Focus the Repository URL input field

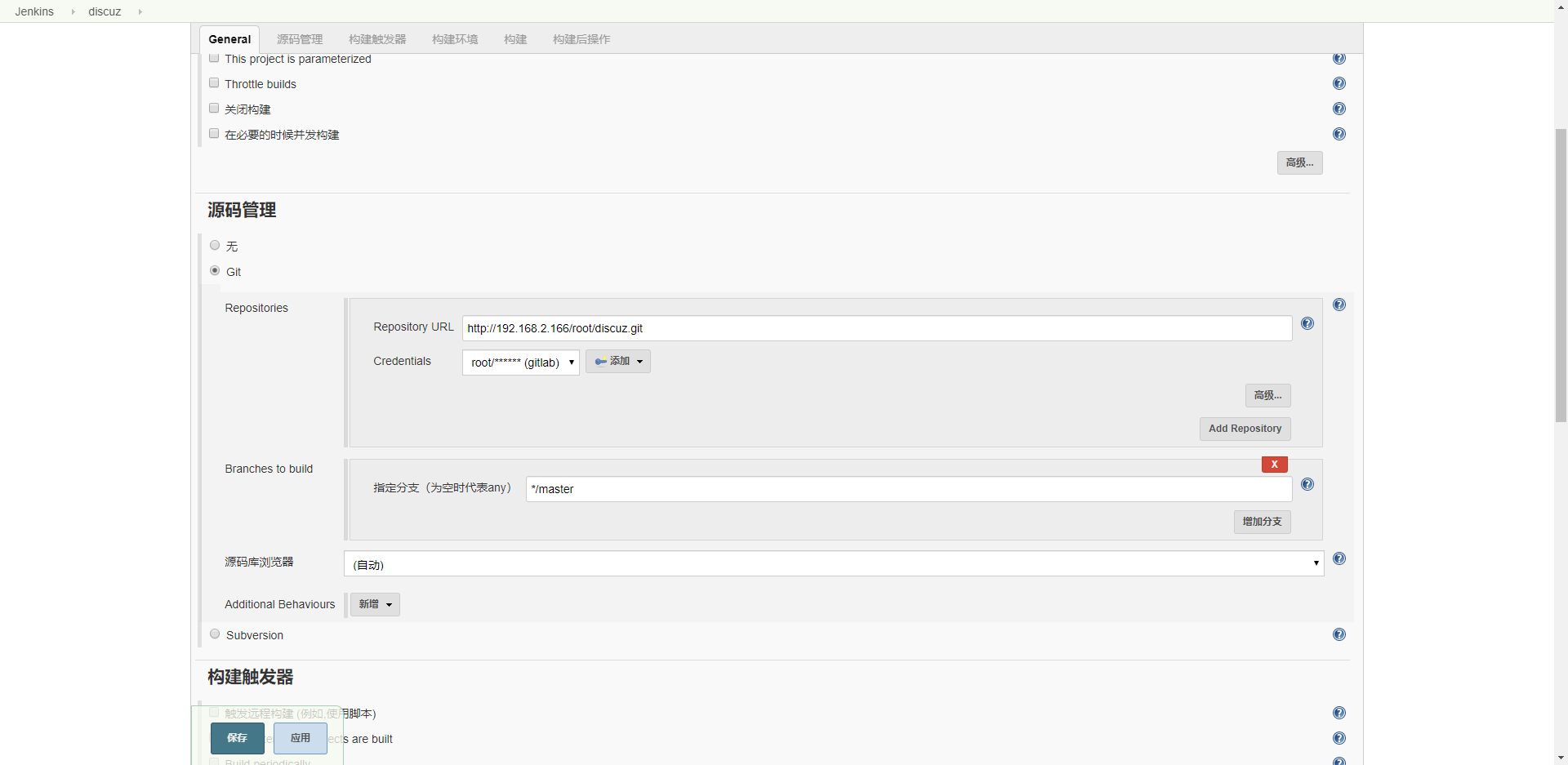pos(877,328)
